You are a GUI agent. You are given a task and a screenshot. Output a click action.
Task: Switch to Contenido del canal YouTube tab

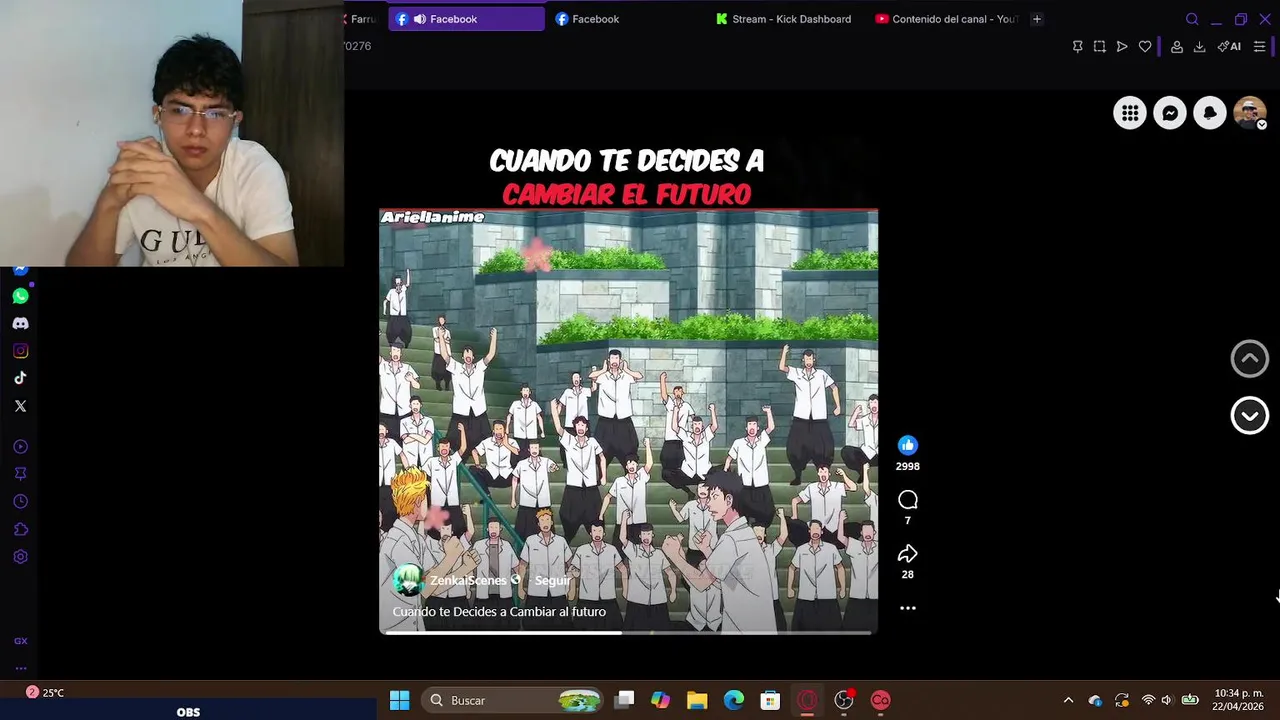[x=947, y=19]
